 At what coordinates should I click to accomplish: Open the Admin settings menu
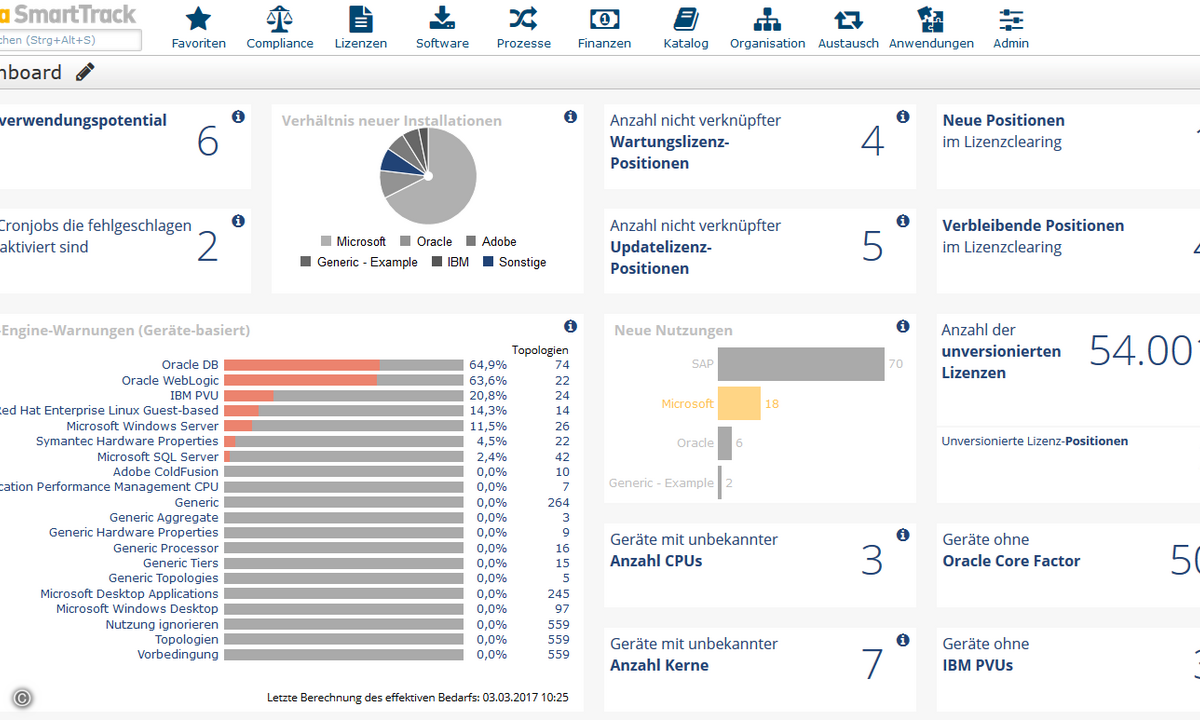(1011, 27)
